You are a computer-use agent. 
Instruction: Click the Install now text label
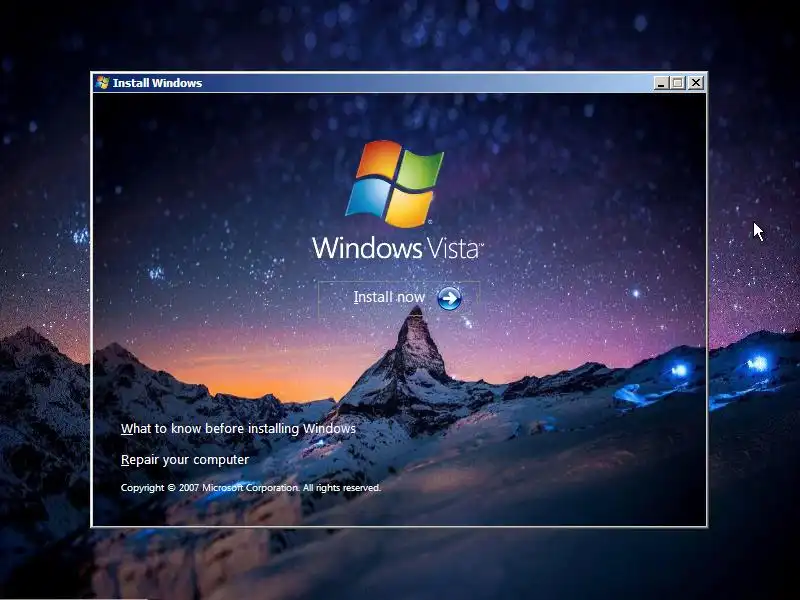[389, 297]
